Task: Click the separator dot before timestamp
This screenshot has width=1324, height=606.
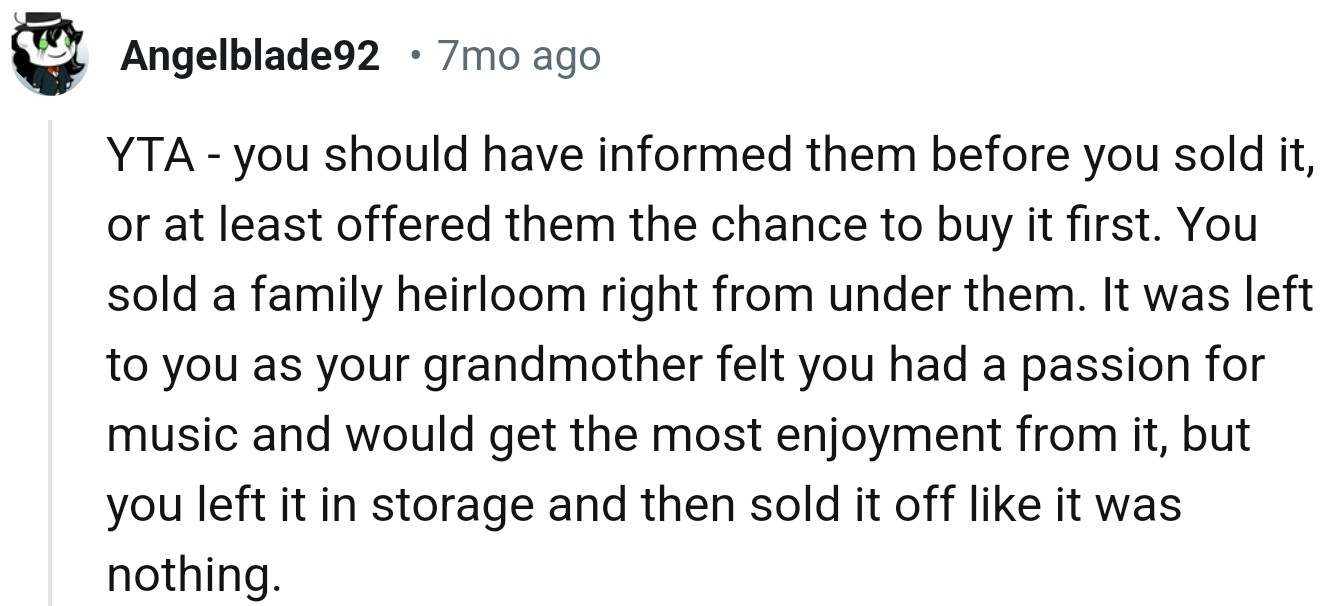Action: (415, 57)
